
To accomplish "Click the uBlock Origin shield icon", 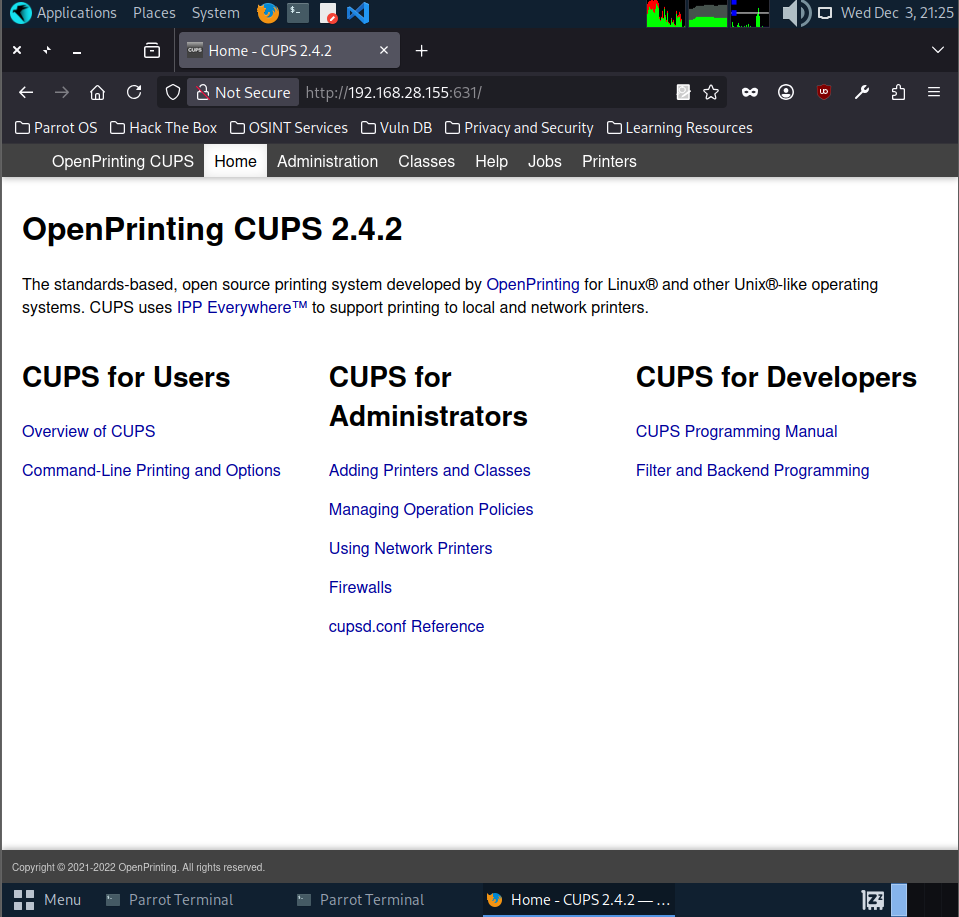I will click(x=824, y=92).
